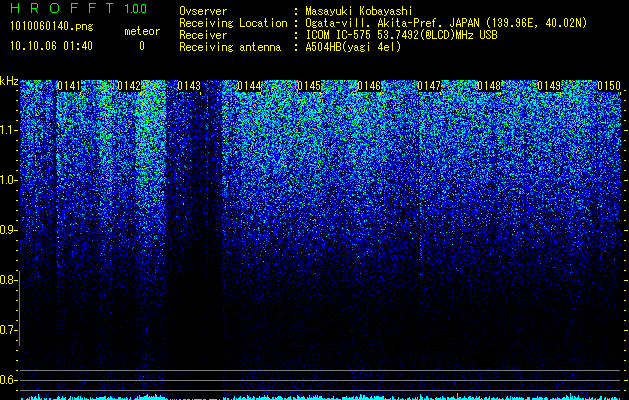Click the 0146 time marker
The width and height of the screenshot is (629, 400).
[x=369, y=86]
